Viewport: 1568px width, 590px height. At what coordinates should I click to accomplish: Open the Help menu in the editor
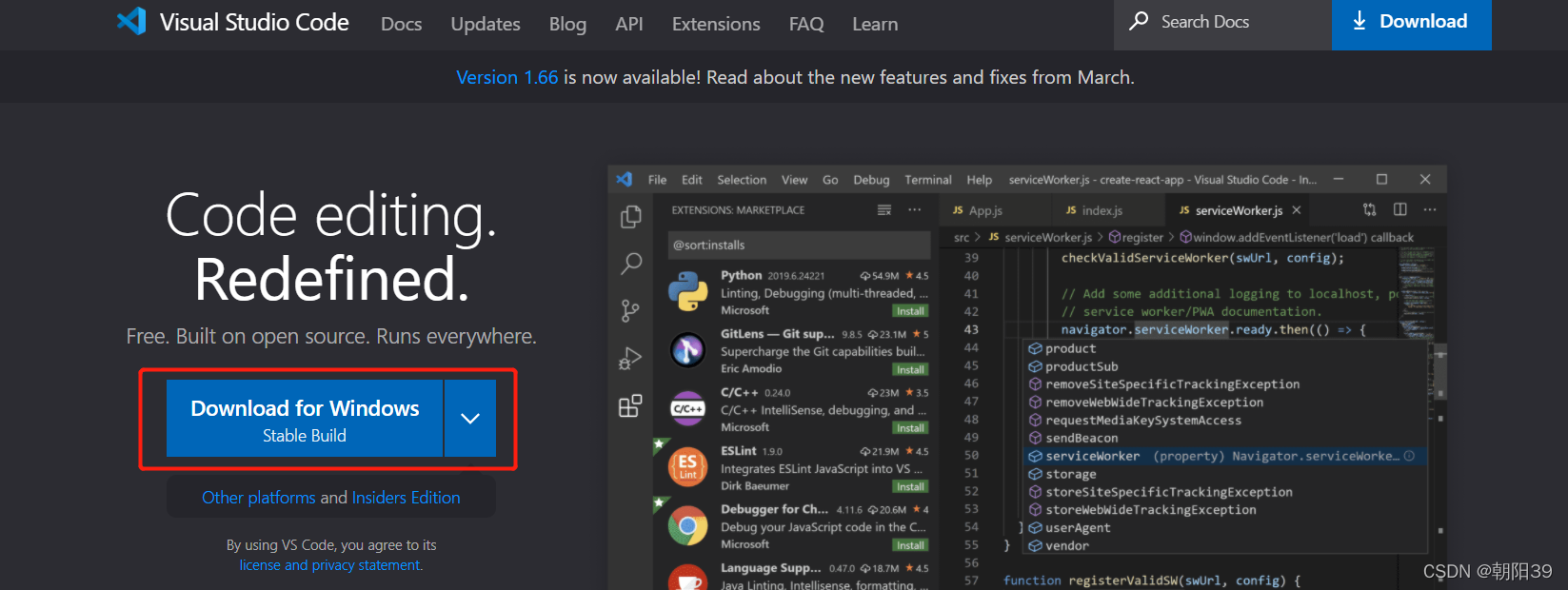980,180
